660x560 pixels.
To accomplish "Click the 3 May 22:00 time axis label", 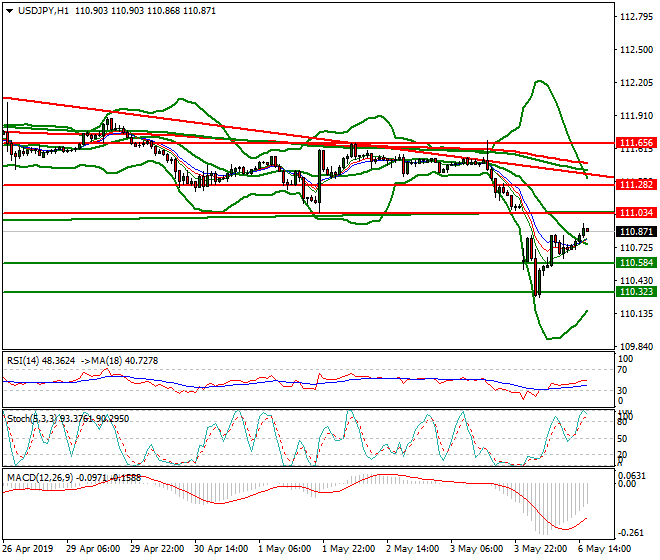I will 540,549.
